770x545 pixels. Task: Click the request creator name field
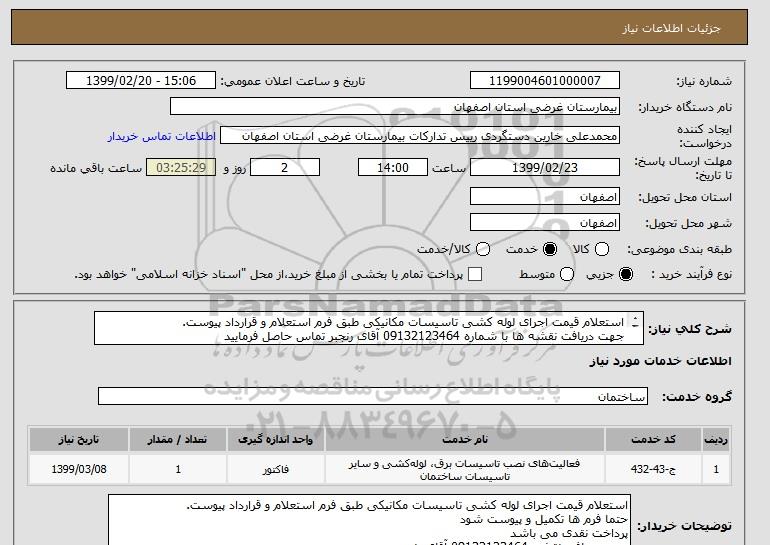coord(420,136)
